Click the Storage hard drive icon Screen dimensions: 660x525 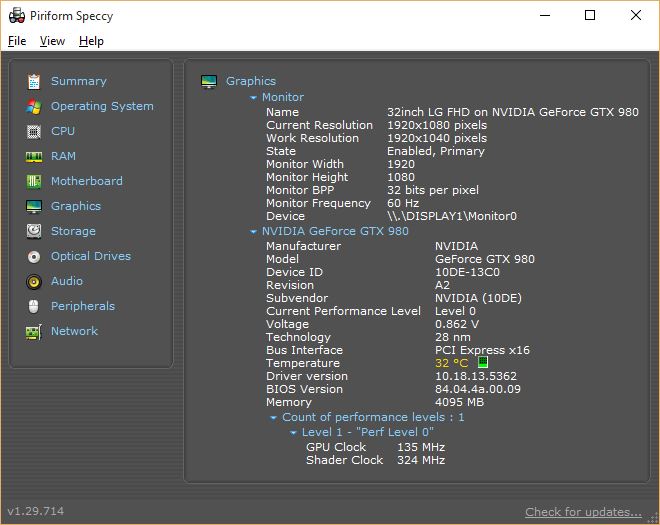coord(34,231)
